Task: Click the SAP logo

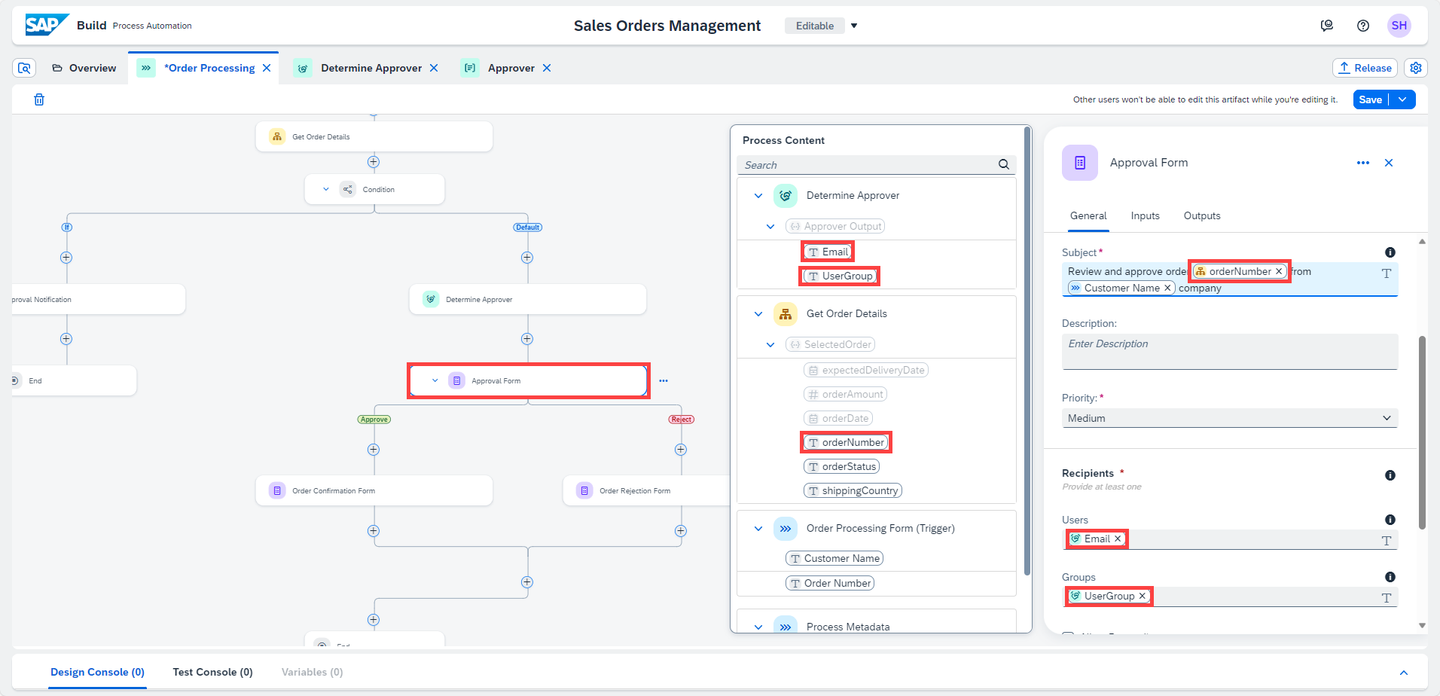Action: (x=47, y=25)
